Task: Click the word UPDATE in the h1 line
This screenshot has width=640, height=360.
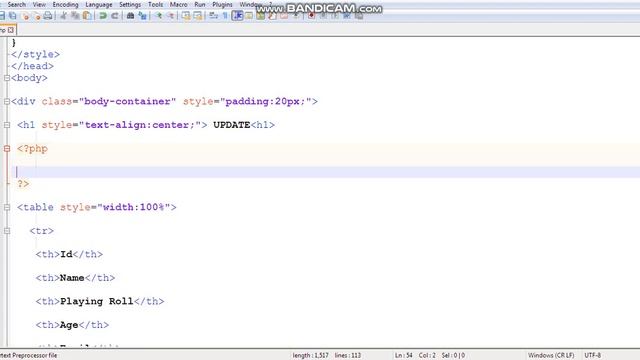Action: pos(231,125)
